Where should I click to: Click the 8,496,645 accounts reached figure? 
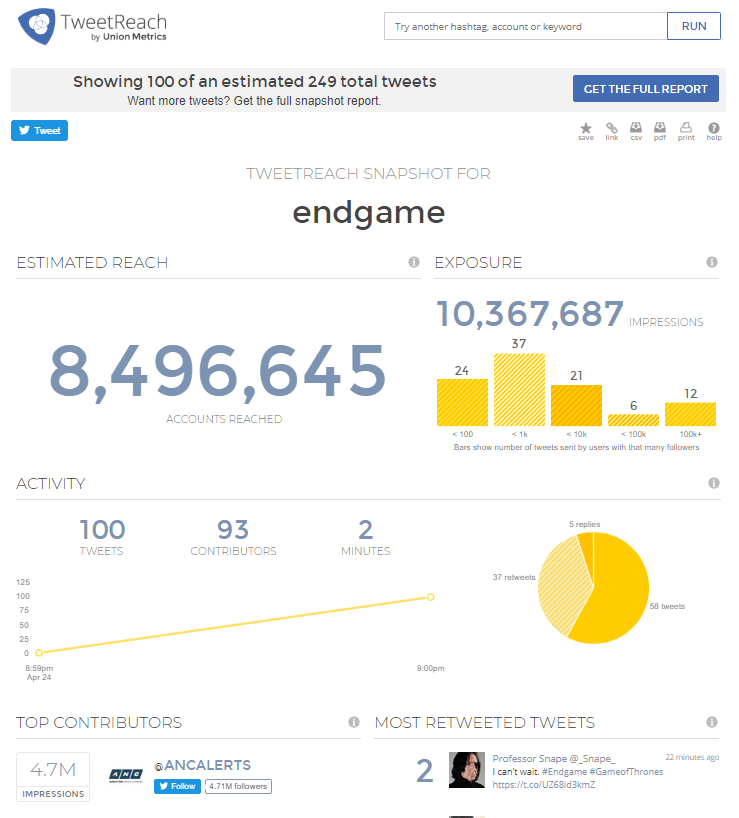[x=218, y=371]
